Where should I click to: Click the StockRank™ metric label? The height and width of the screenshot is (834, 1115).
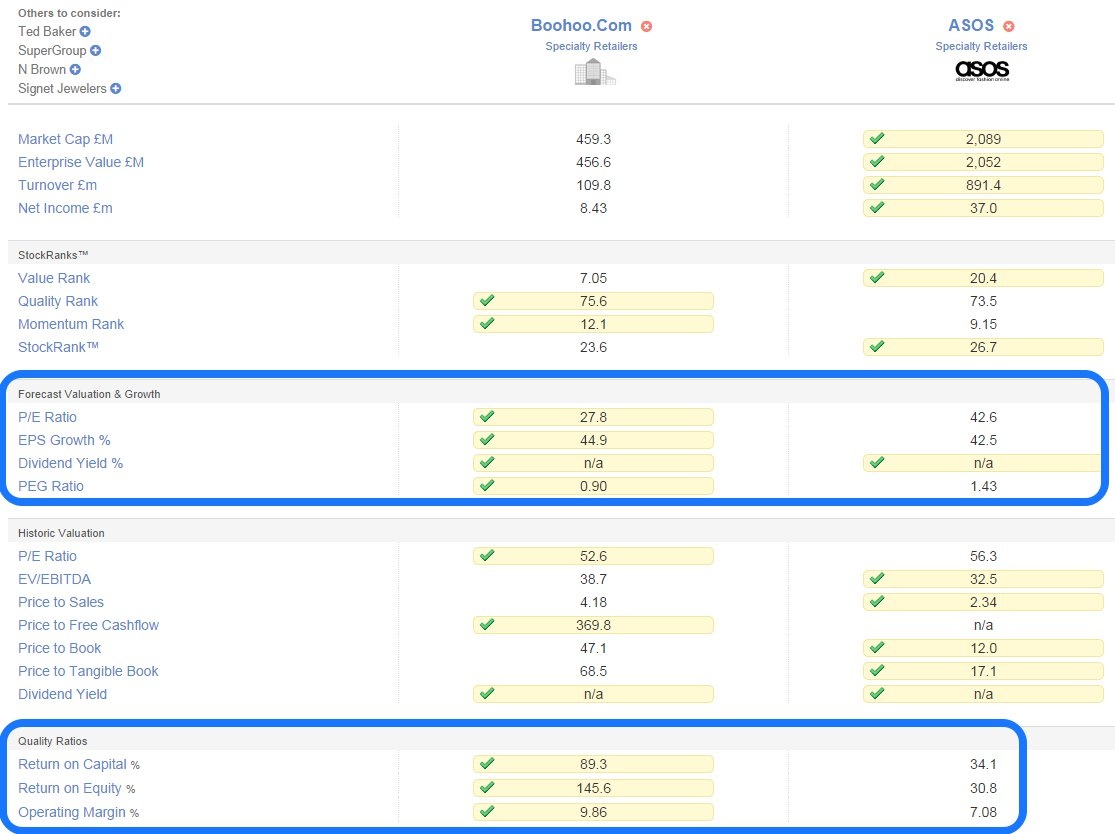tap(58, 347)
